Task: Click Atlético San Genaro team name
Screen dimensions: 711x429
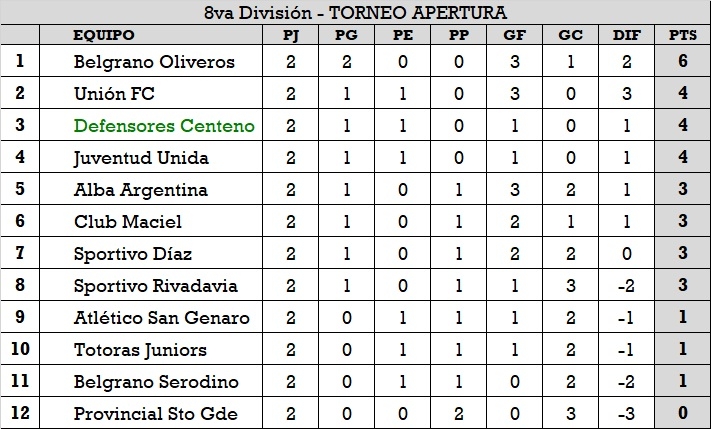Action: [161, 317]
